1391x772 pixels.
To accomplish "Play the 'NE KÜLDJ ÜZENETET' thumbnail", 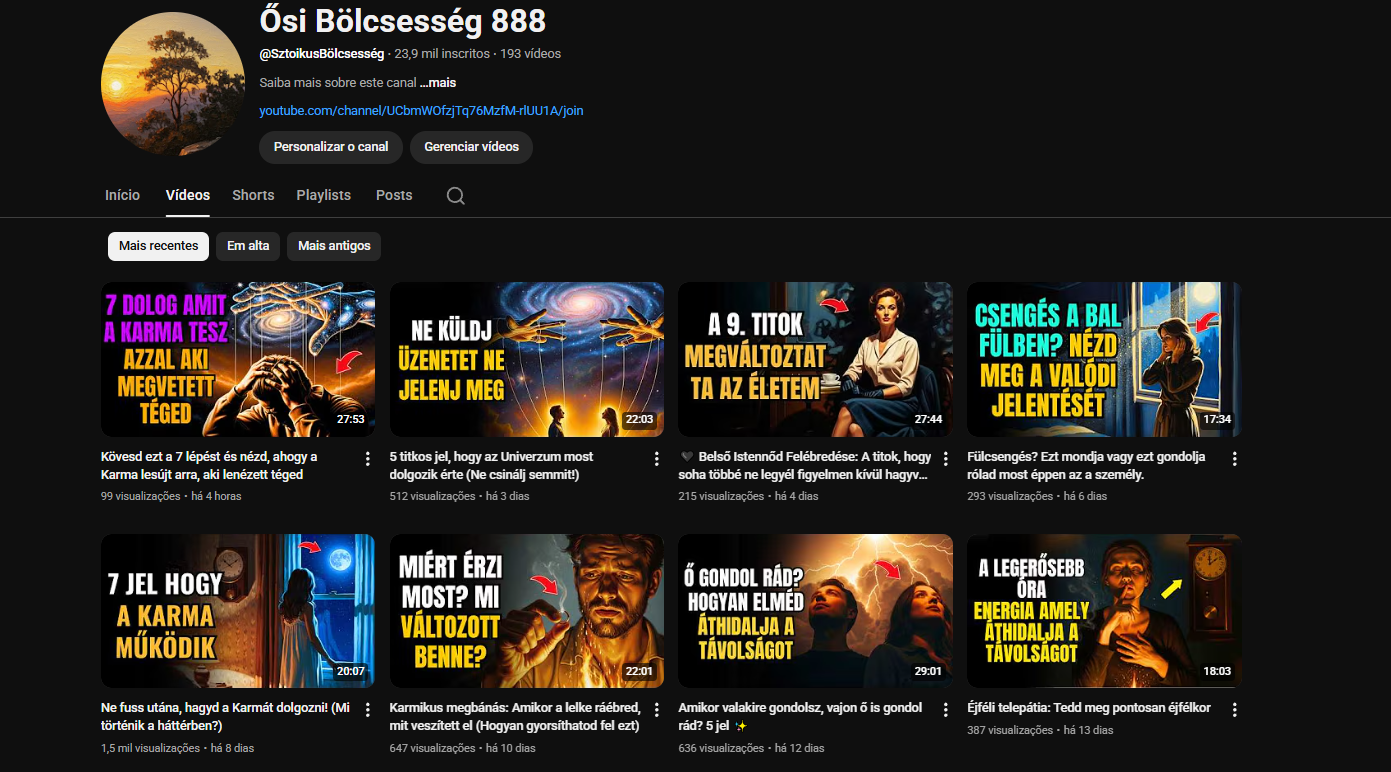I will coord(527,359).
